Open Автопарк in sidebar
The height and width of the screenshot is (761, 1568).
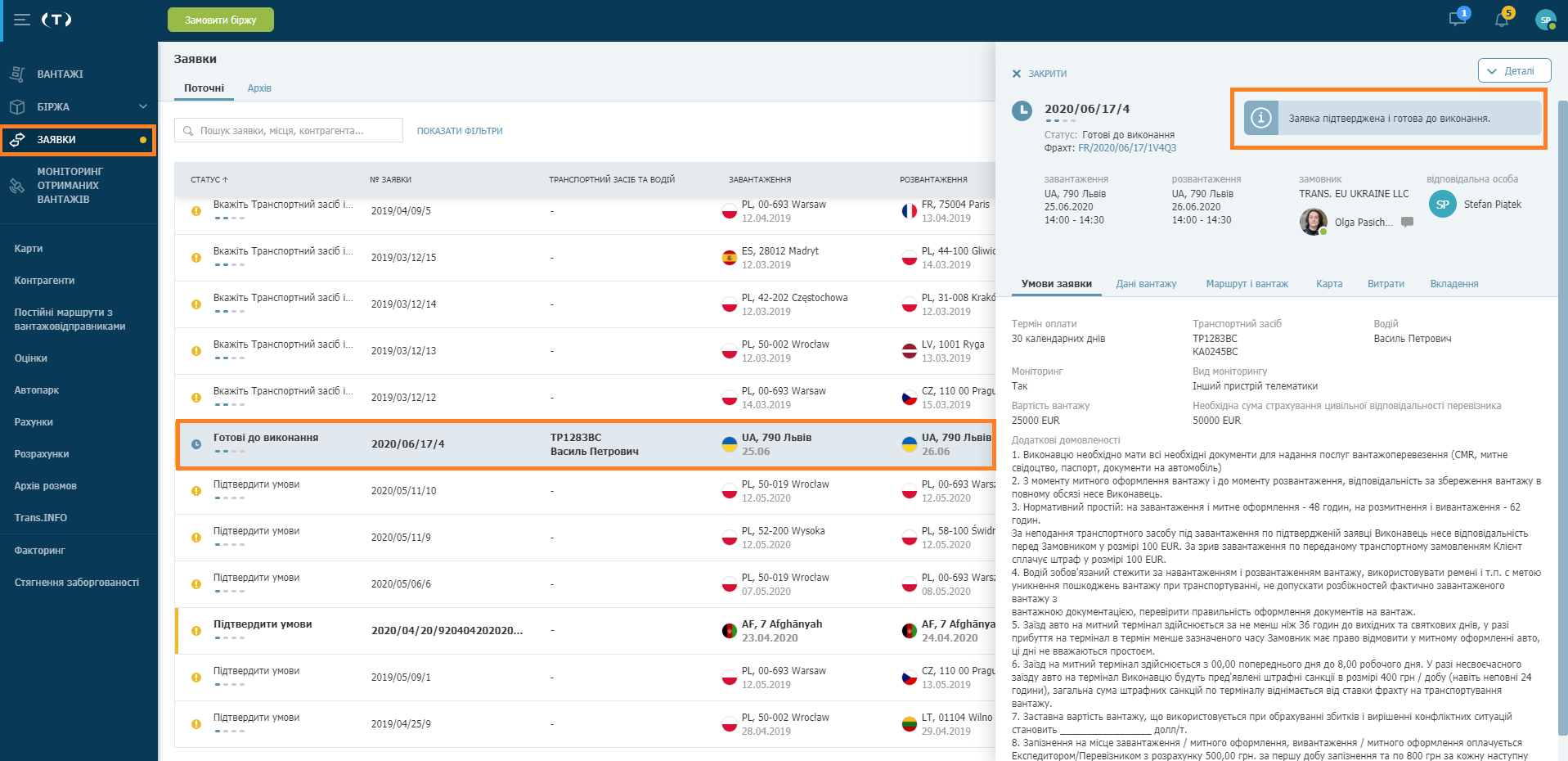tap(37, 390)
